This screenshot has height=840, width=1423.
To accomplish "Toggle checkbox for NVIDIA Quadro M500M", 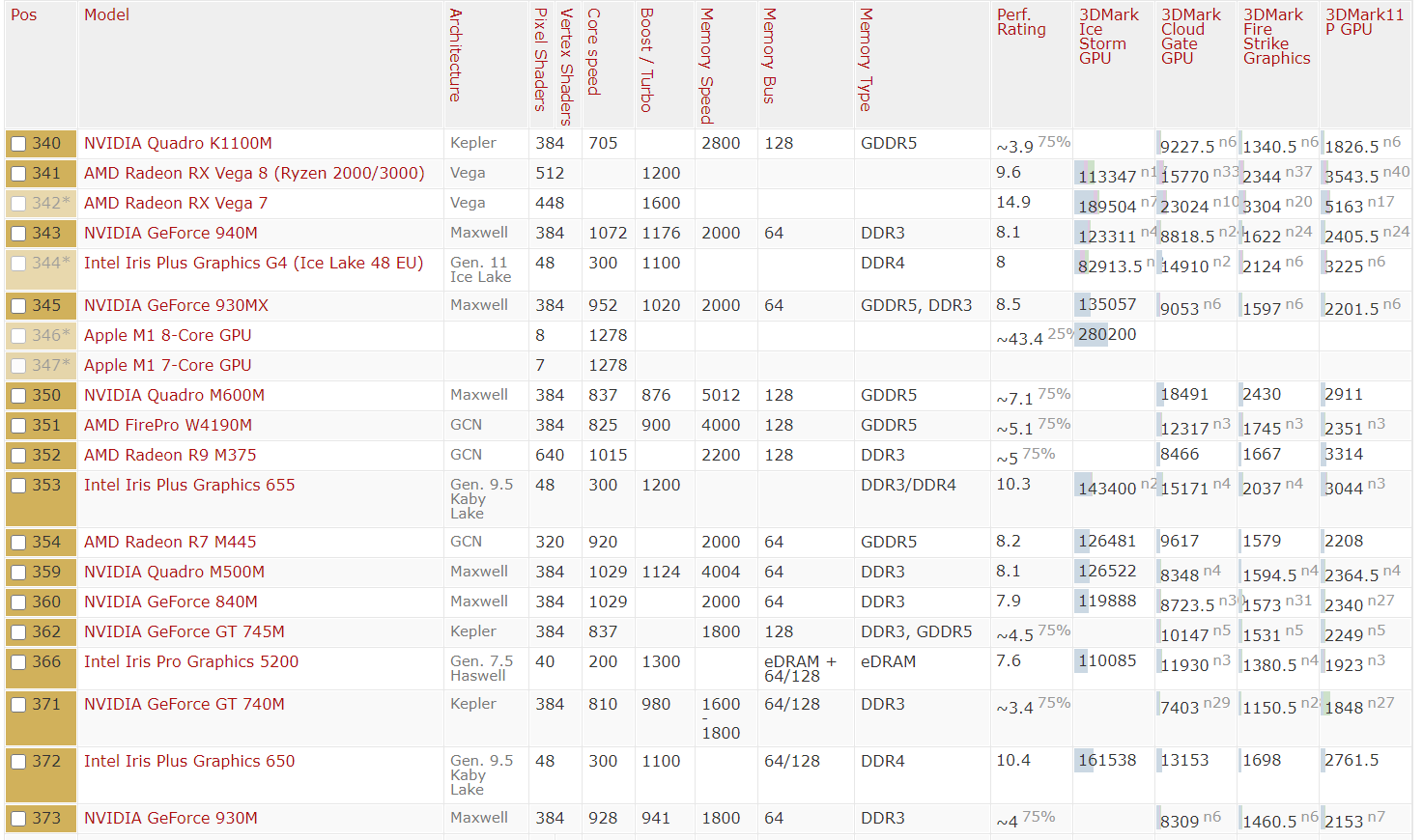I will [18, 573].
